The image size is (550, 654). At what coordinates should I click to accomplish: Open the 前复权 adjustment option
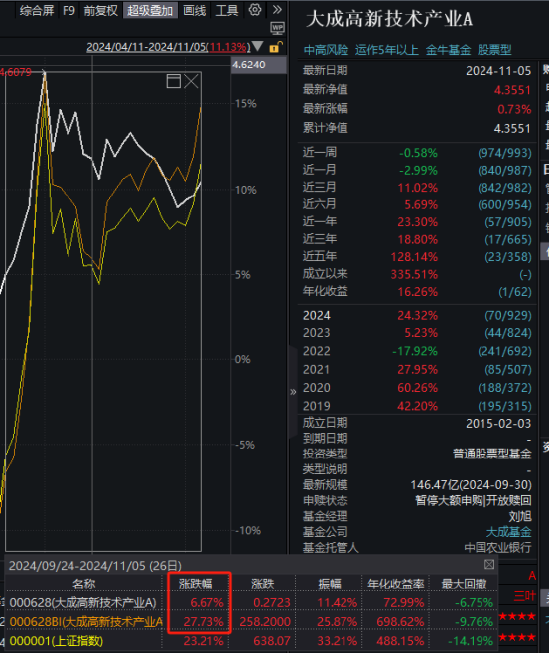point(100,10)
